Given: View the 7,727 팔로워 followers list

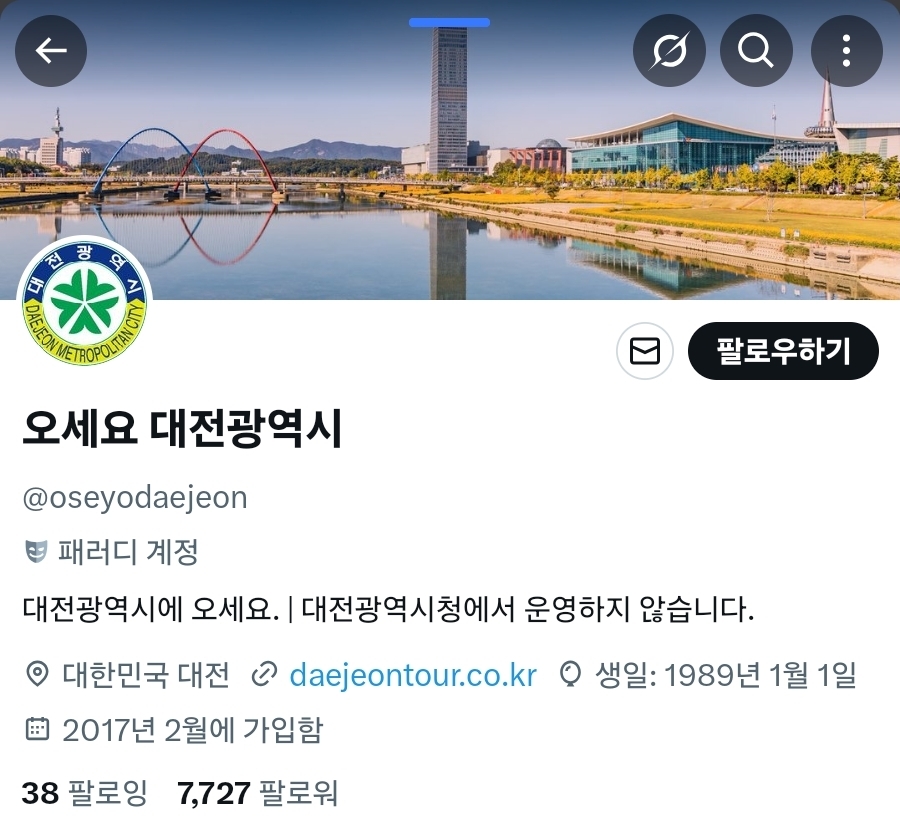Looking at the screenshot, I should click(257, 793).
